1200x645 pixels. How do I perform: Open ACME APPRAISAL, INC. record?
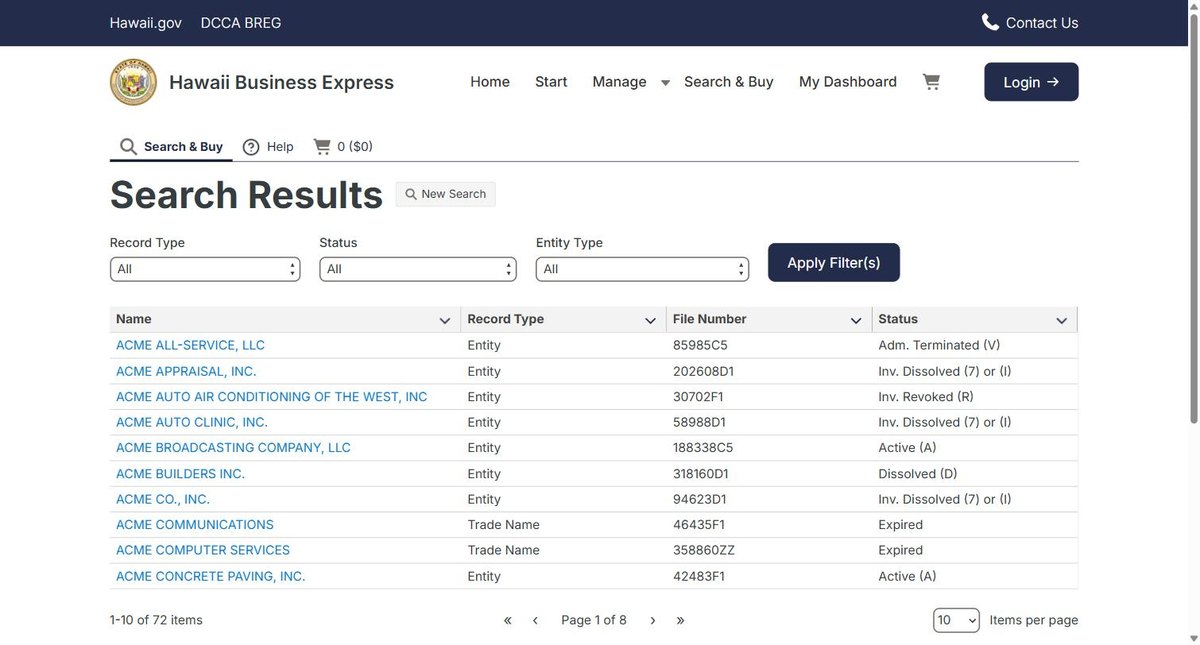pos(186,371)
